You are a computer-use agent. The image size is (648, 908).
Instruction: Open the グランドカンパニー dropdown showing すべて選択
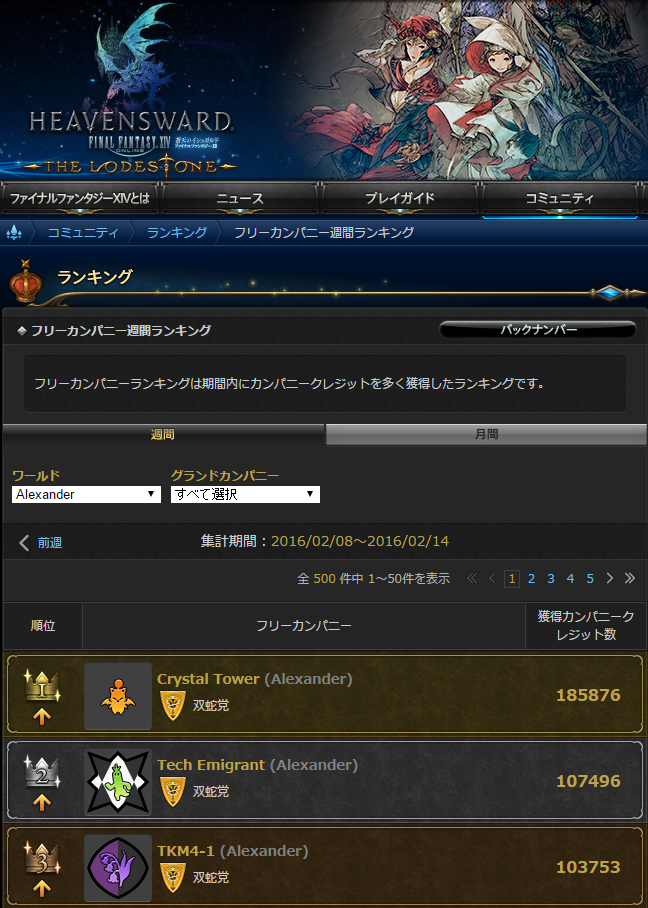[245, 494]
